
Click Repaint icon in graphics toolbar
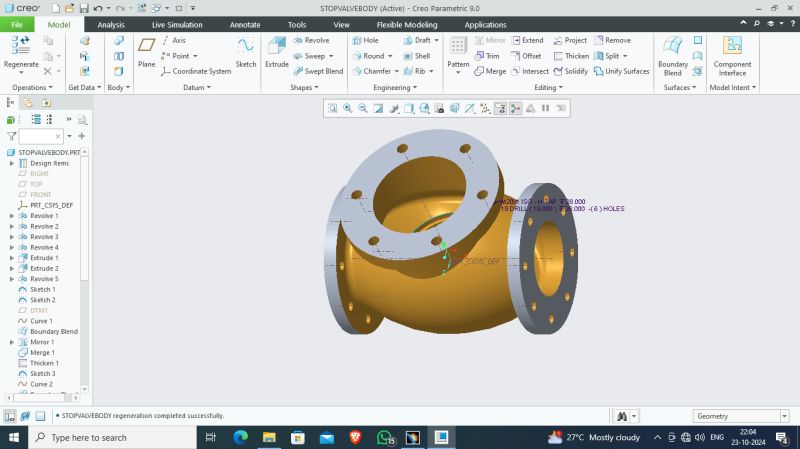[378, 108]
